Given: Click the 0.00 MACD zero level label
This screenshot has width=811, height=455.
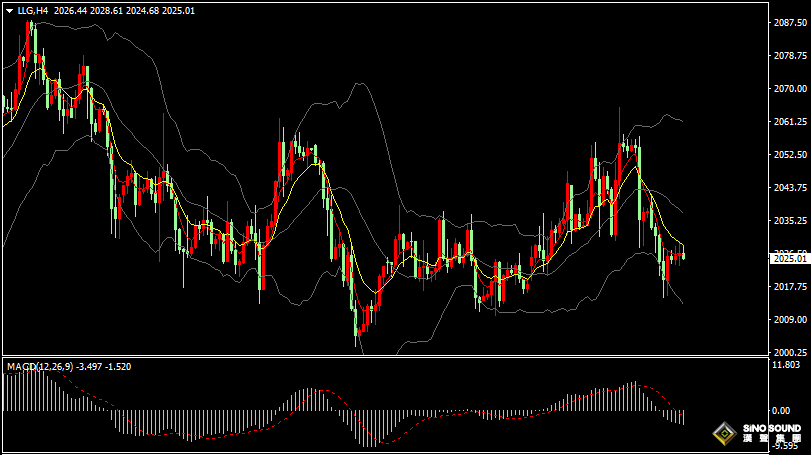Looking at the screenshot, I should [x=782, y=411].
